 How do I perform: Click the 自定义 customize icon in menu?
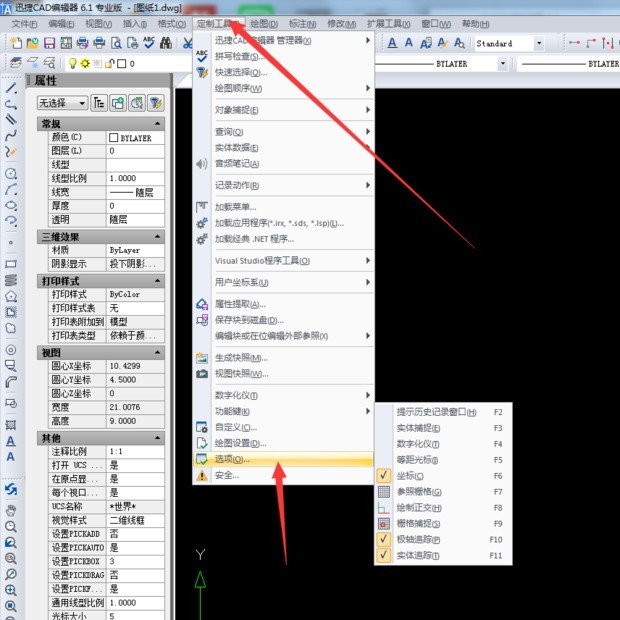[202, 427]
